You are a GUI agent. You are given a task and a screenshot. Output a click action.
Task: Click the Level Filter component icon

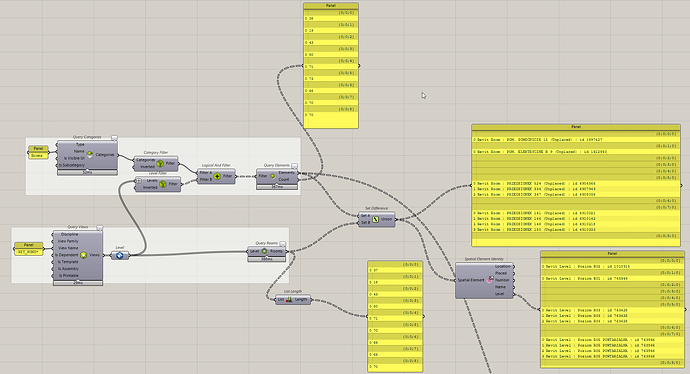[x=163, y=184]
